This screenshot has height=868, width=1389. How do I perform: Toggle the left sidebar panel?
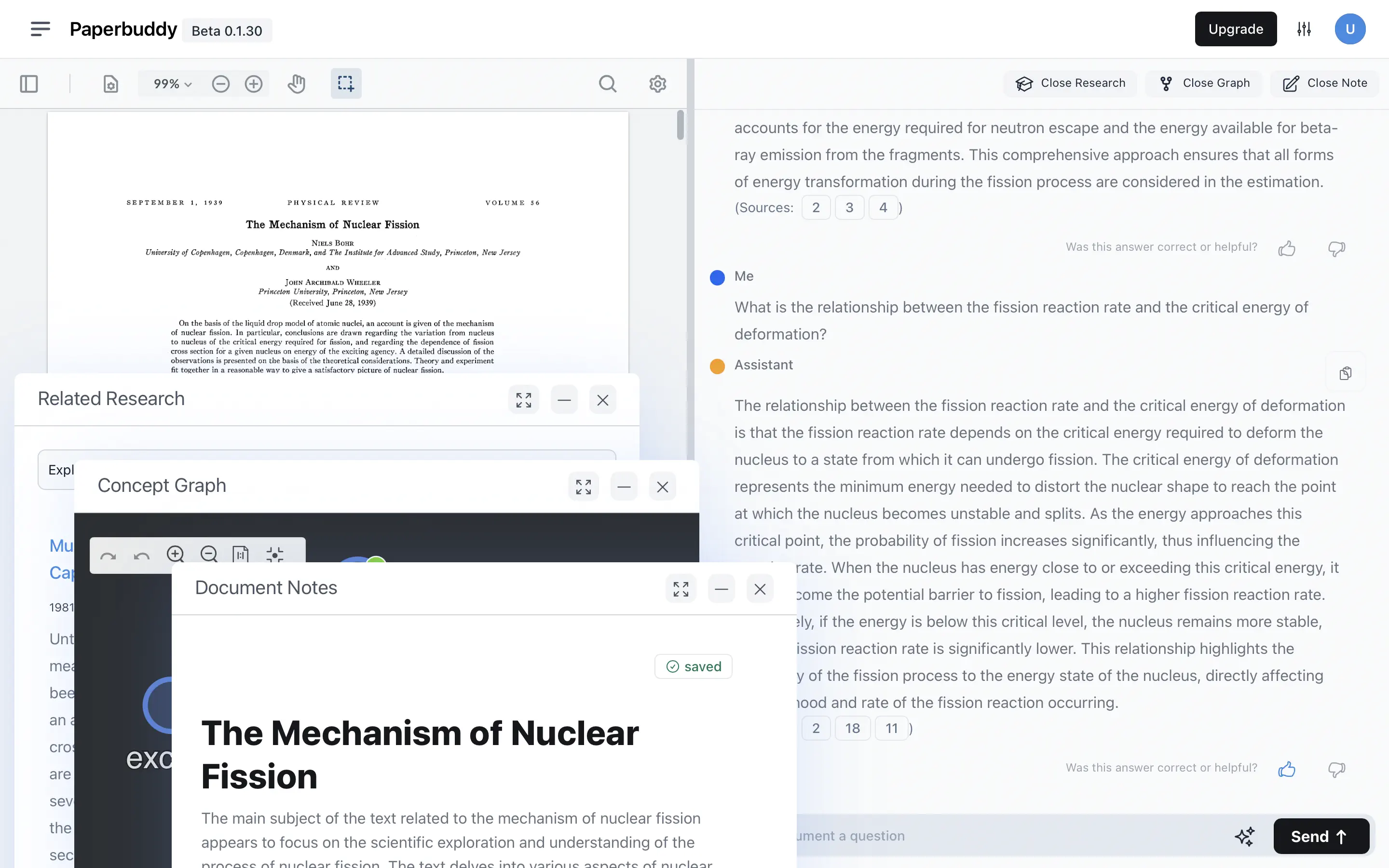pyautogui.click(x=29, y=83)
